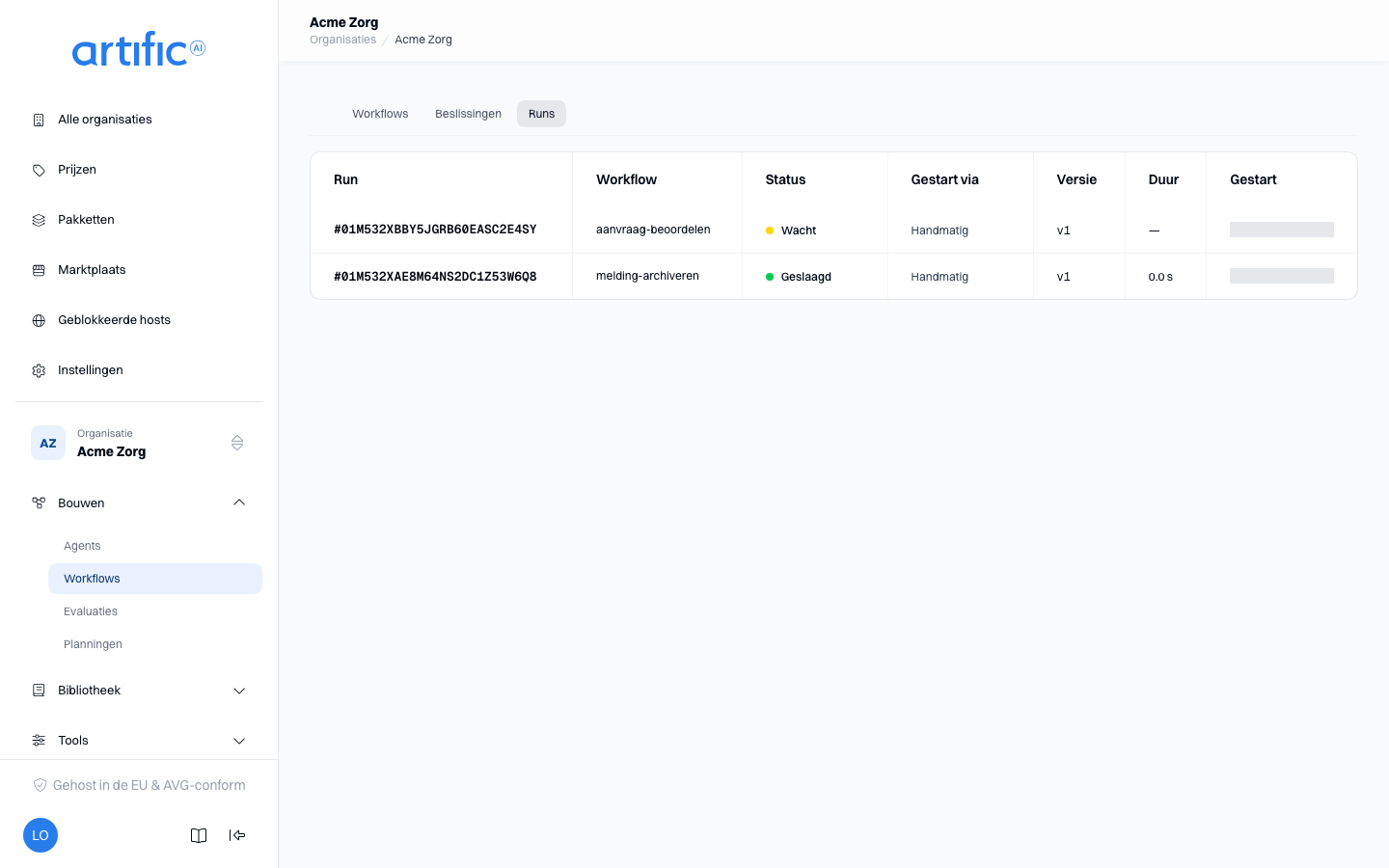Click the storefront icon beside Marktplaats
The width and height of the screenshot is (1389, 868).
pyautogui.click(x=39, y=270)
